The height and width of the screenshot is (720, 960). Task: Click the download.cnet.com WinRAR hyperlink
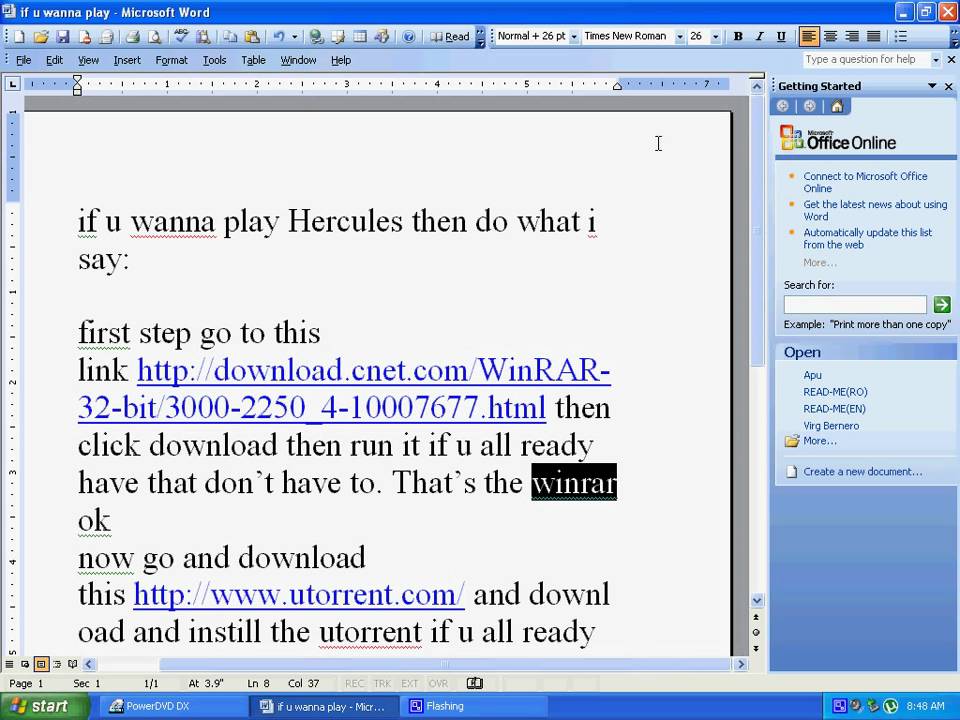pyautogui.click(x=343, y=388)
